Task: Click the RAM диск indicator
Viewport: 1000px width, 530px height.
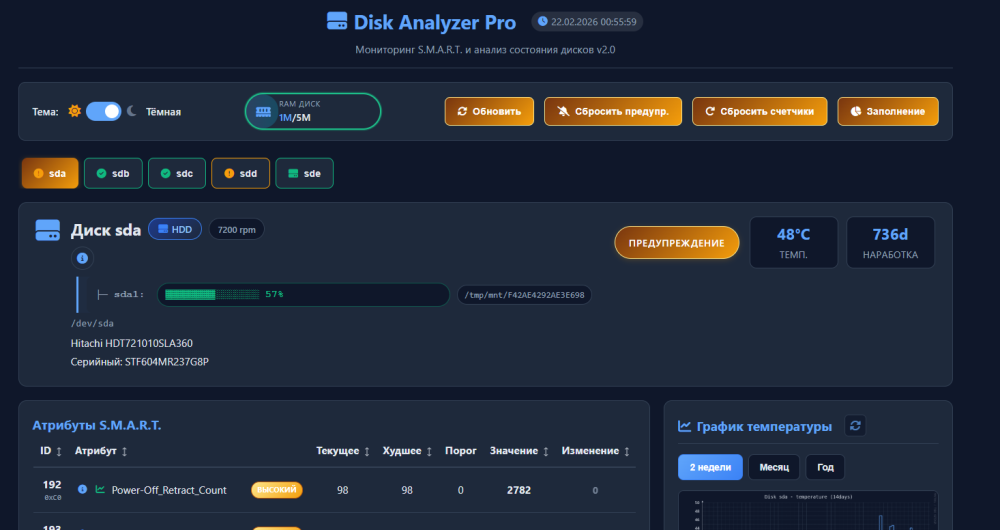Action: click(313, 111)
